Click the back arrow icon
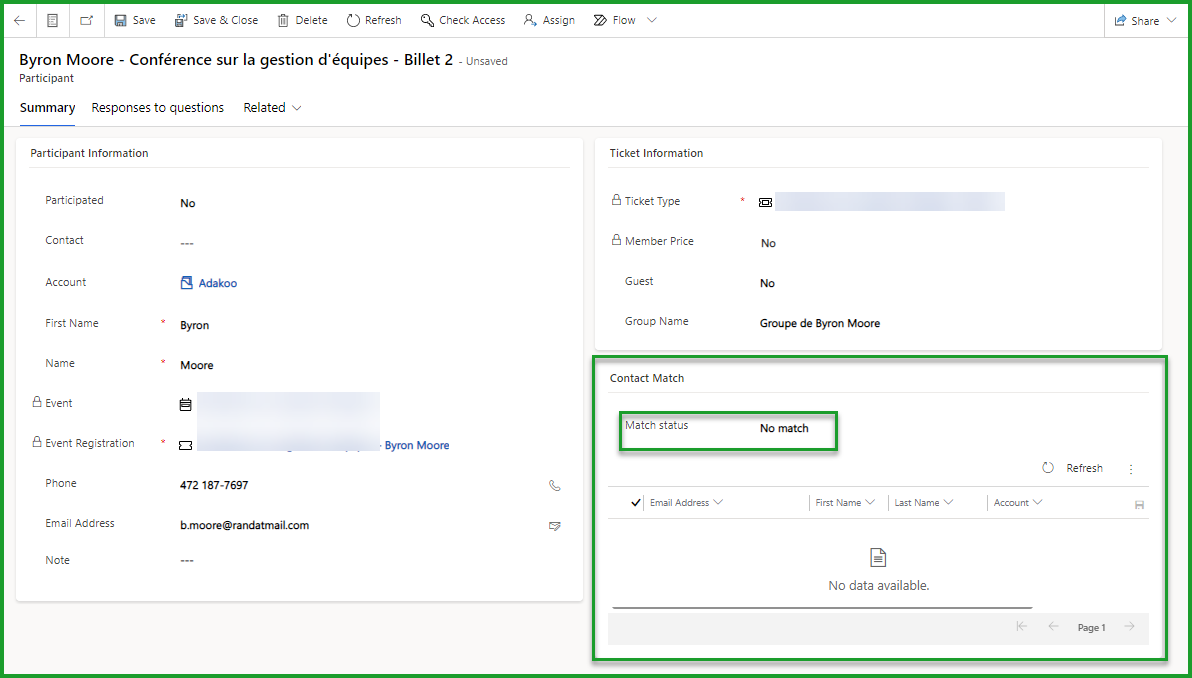This screenshot has height=678, width=1192. [x=20, y=20]
